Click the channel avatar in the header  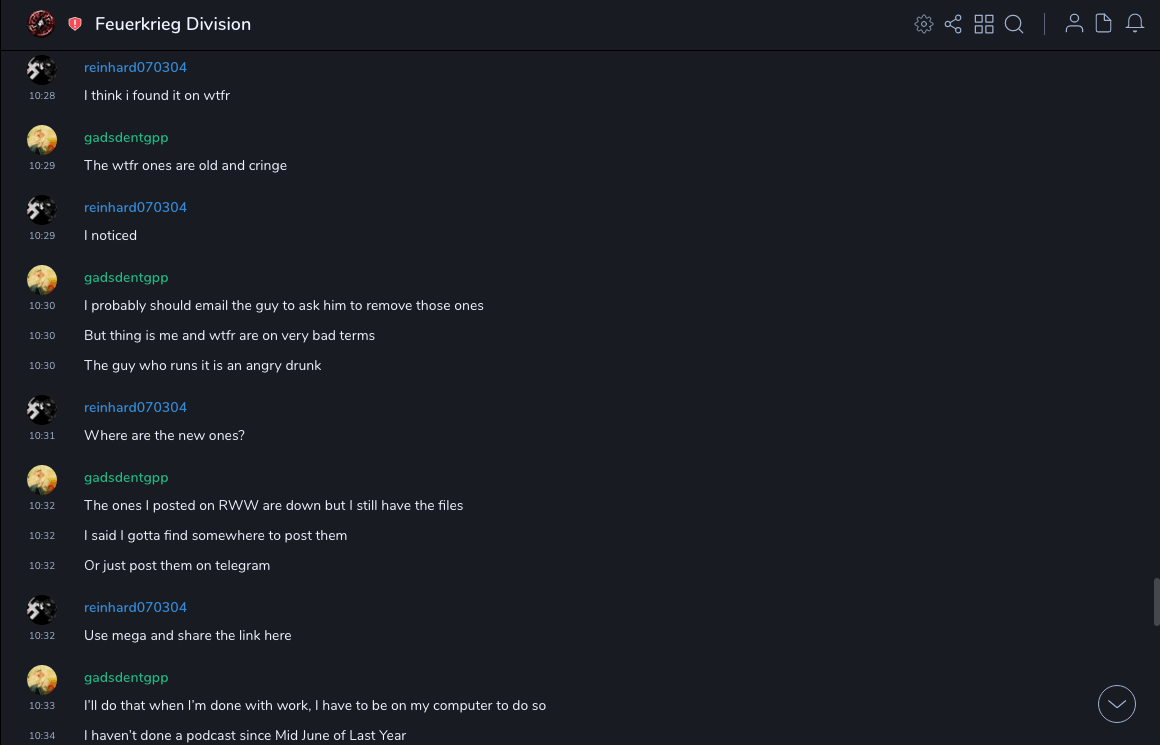point(41,23)
